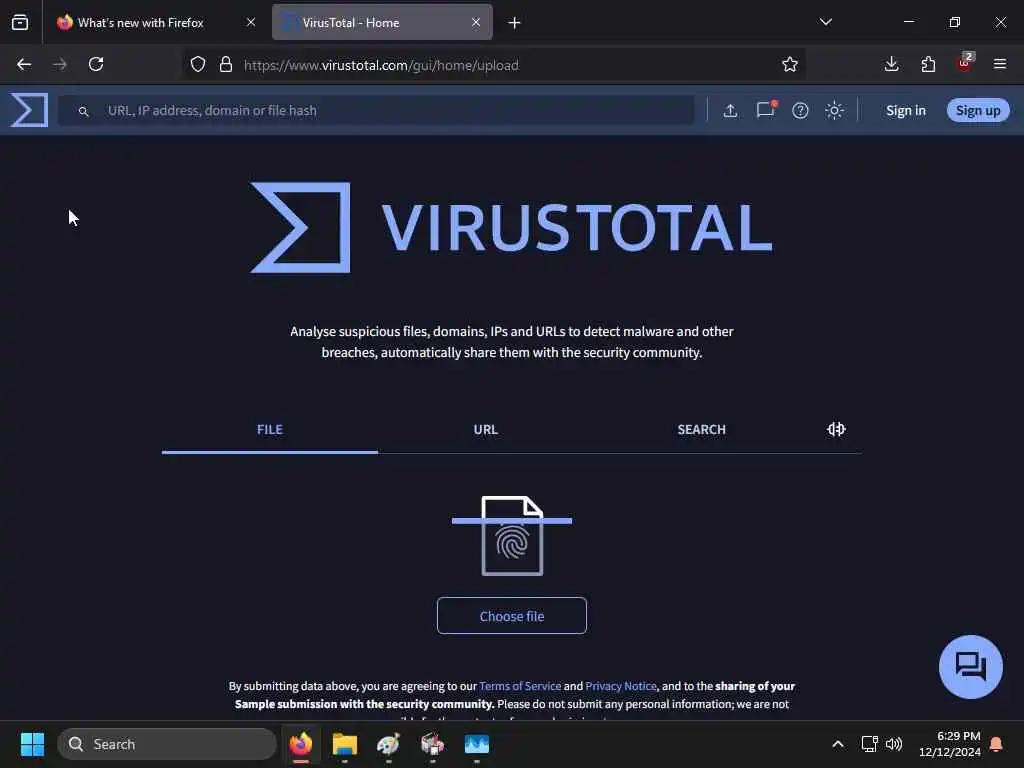Open the notifications chat icon in the header

click(765, 110)
